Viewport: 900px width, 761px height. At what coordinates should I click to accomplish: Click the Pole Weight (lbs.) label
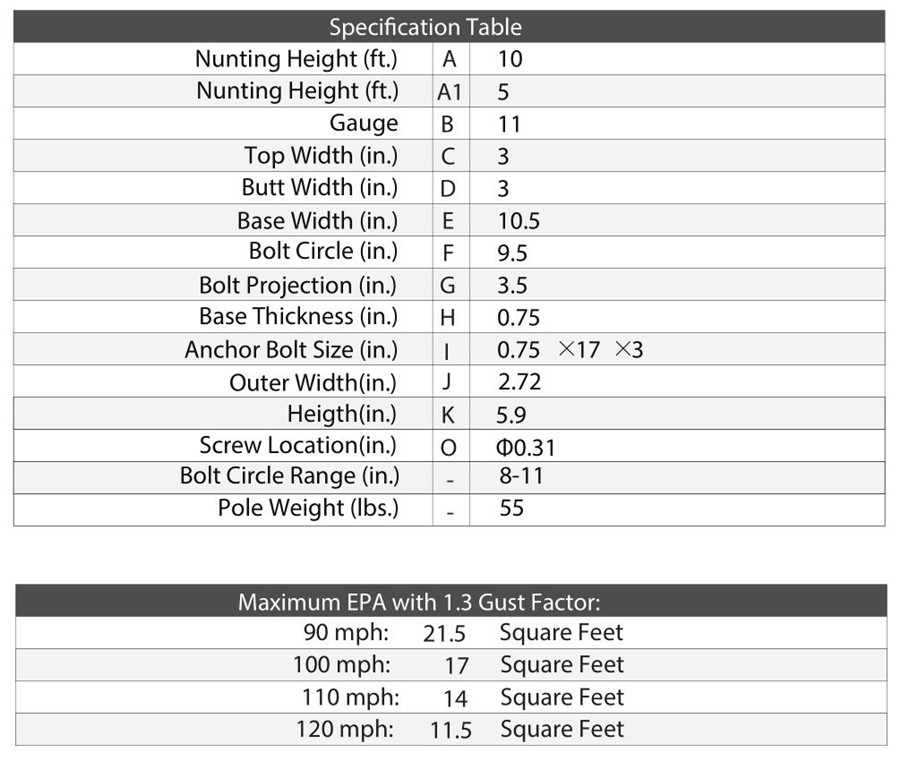(x=308, y=508)
